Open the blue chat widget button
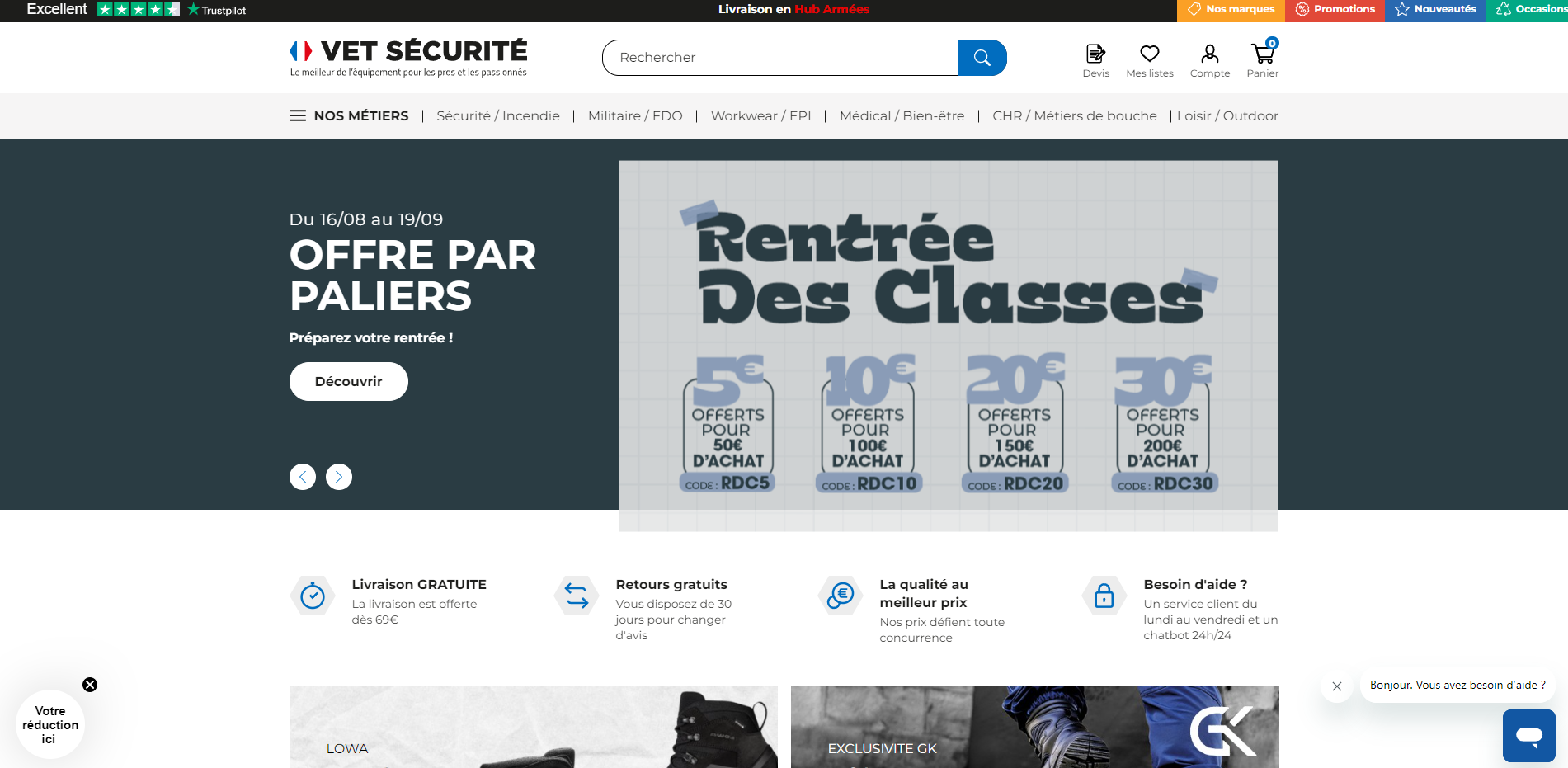This screenshot has height=768, width=1568. (1528, 735)
